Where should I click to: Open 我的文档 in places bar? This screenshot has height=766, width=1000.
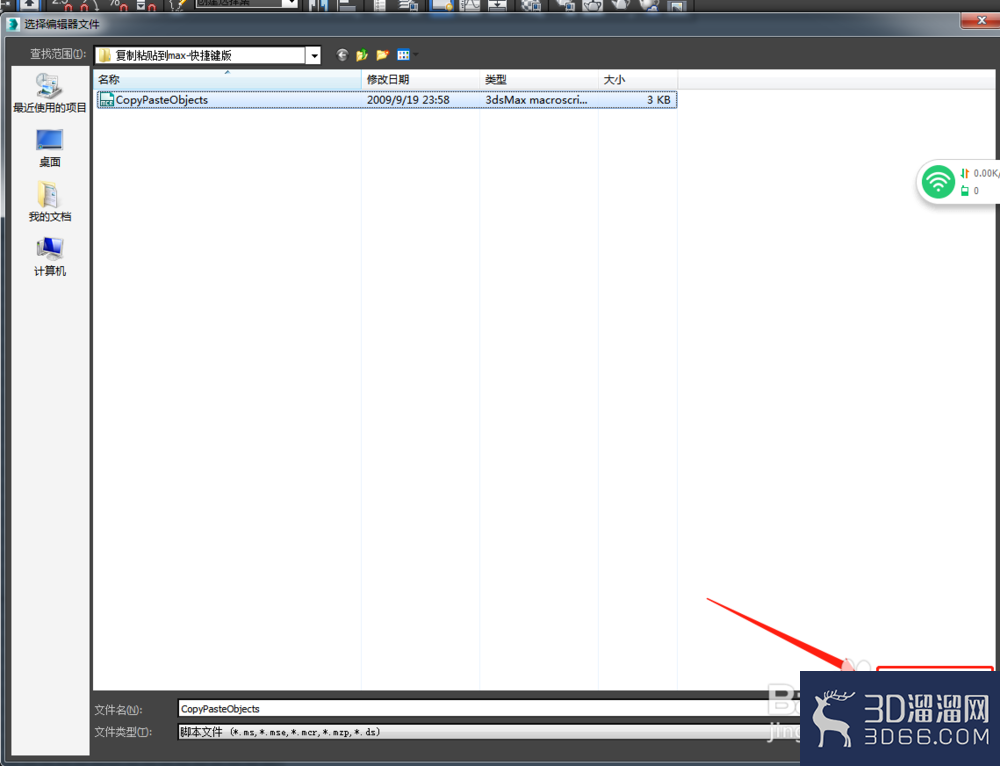click(50, 202)
